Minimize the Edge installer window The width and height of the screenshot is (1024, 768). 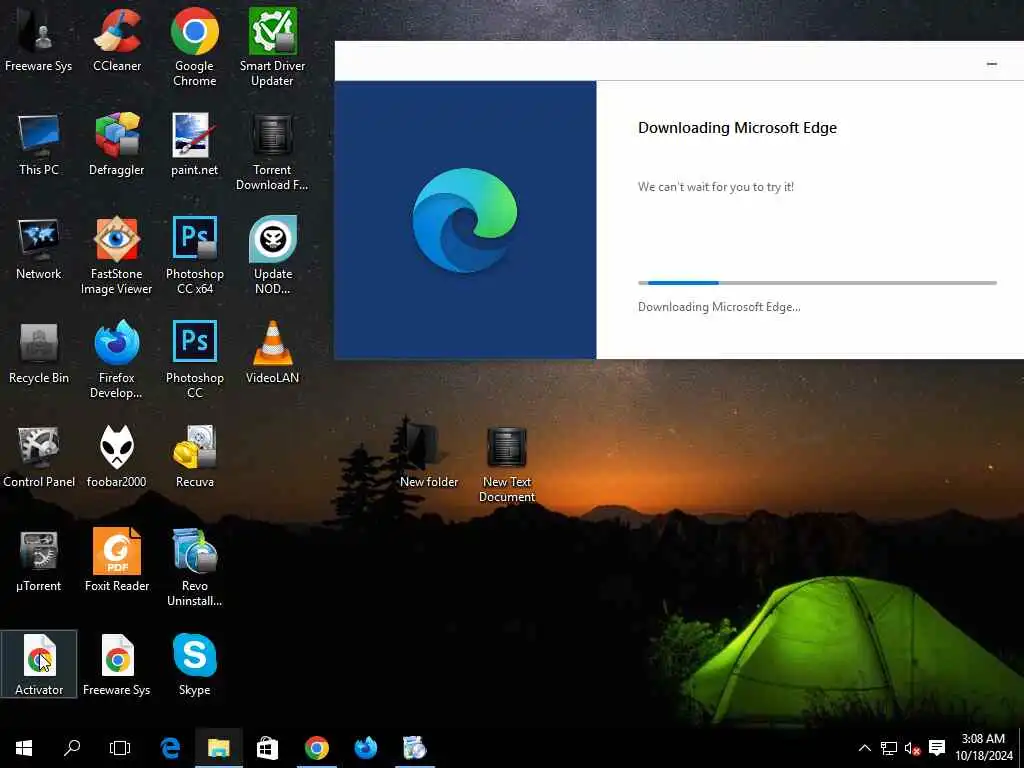(991, 63)
